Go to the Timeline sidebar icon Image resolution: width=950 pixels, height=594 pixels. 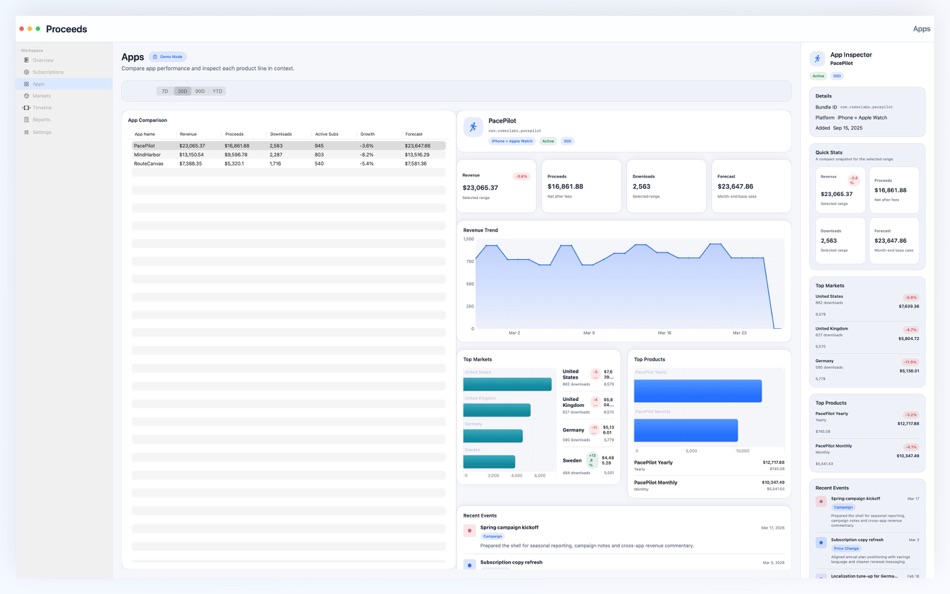click(26, 108)
